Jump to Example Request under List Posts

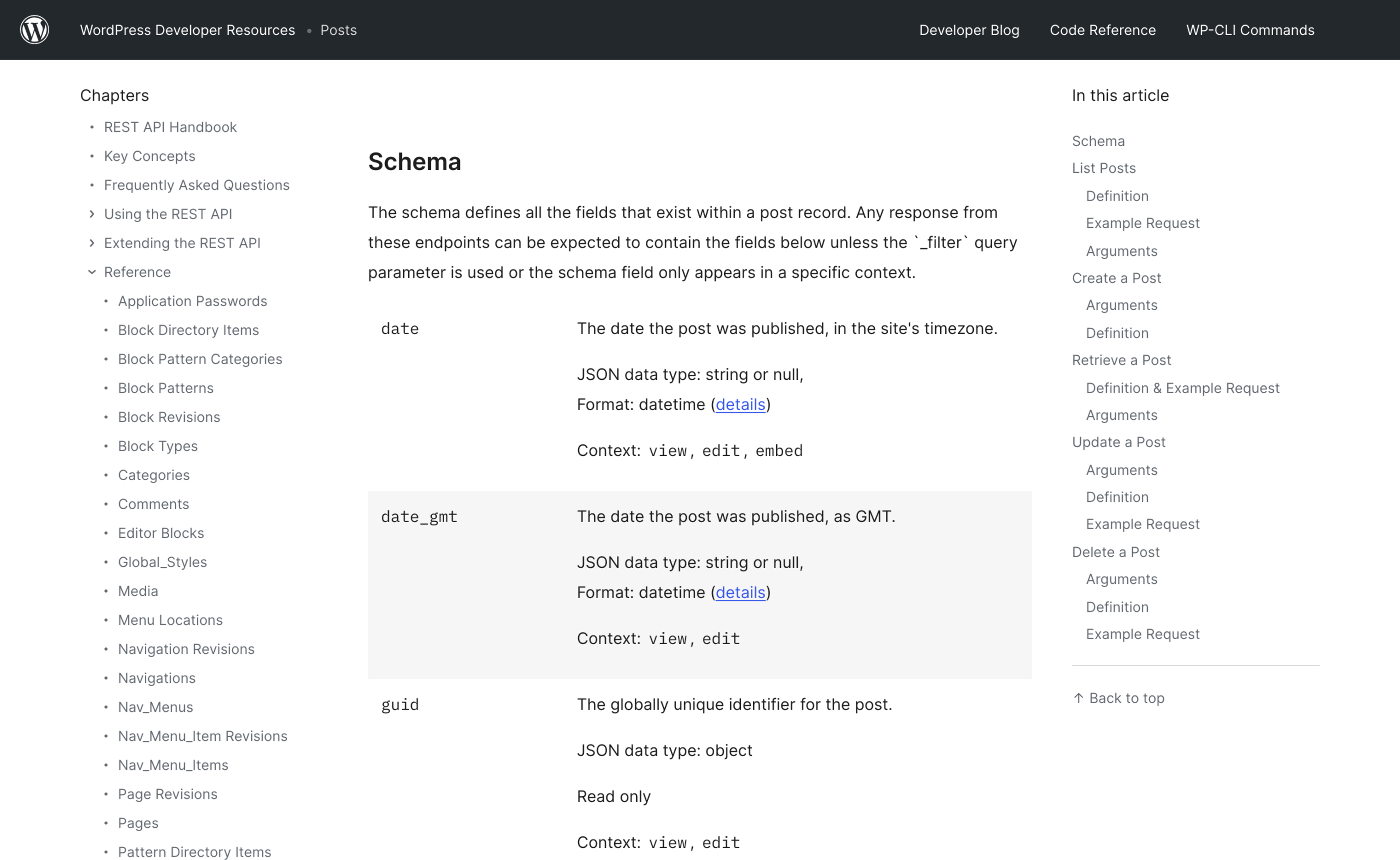(x=1142, y=223)
